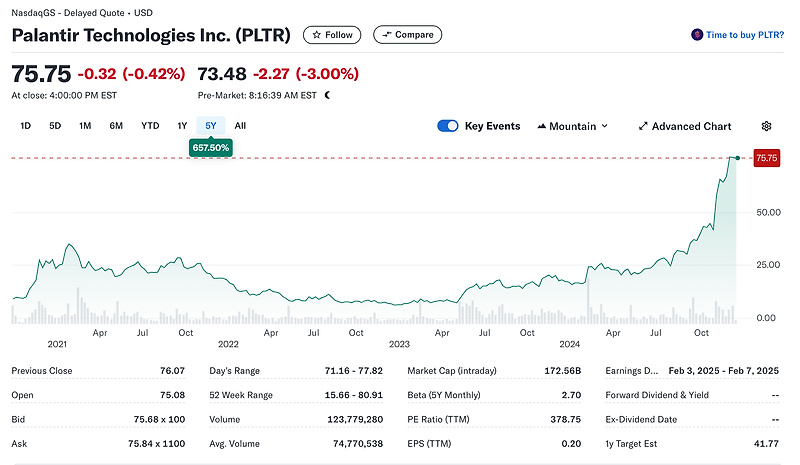Select the 5D time range tab
The image size is (800, 465).
pyautogui.click(x=55, y=126)
